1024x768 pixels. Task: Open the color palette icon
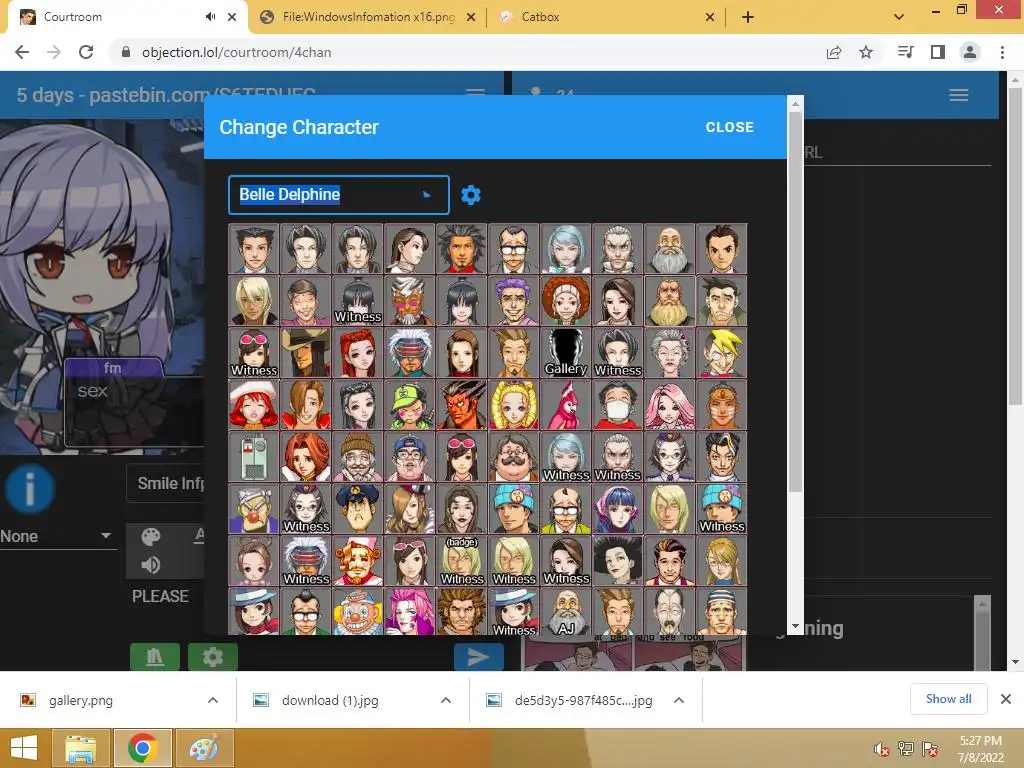coord(151,537)
